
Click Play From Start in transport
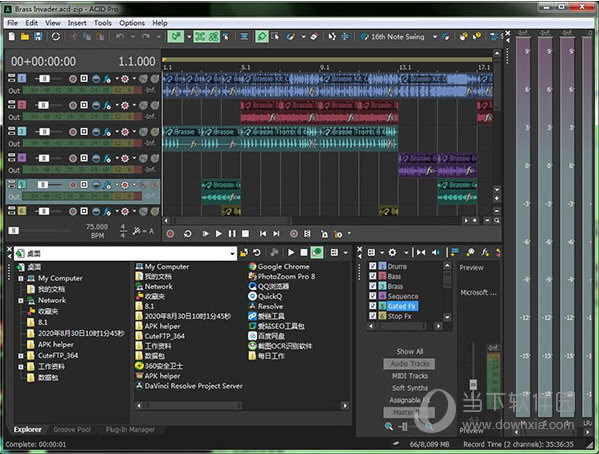pos(206,233)
